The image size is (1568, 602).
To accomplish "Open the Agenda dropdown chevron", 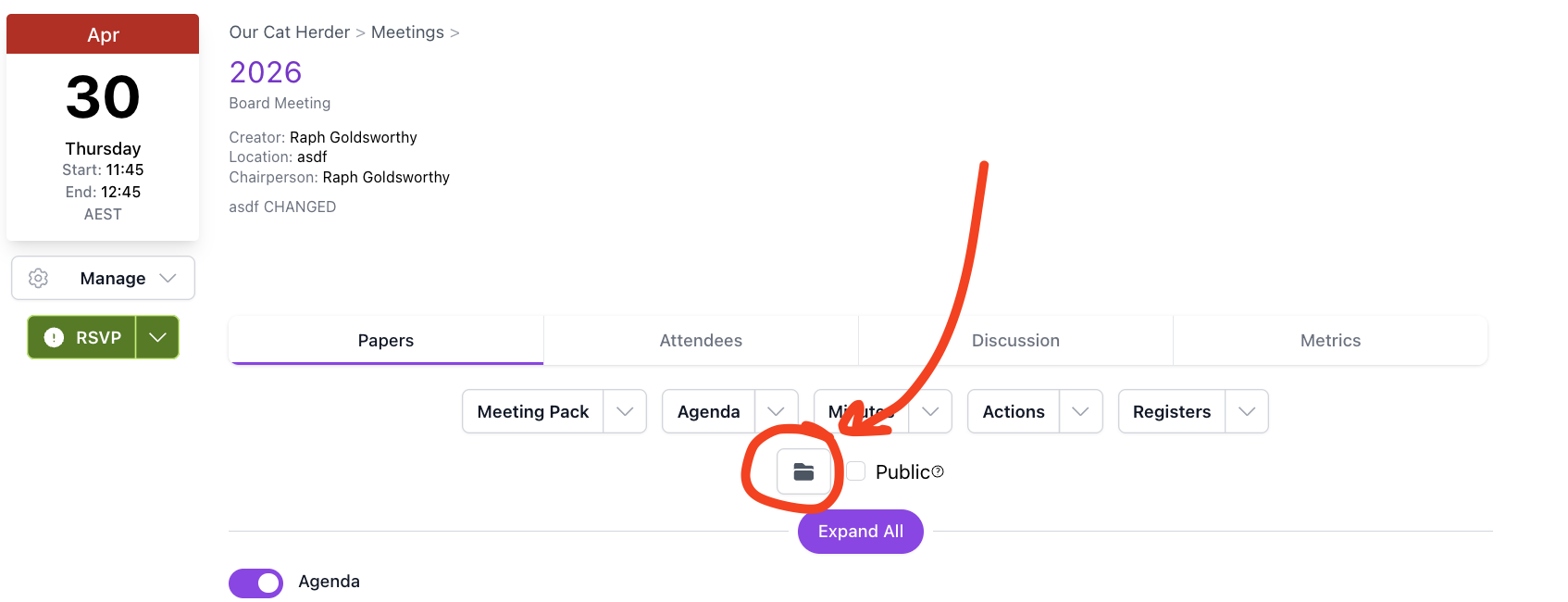I will tap(778, 411).
